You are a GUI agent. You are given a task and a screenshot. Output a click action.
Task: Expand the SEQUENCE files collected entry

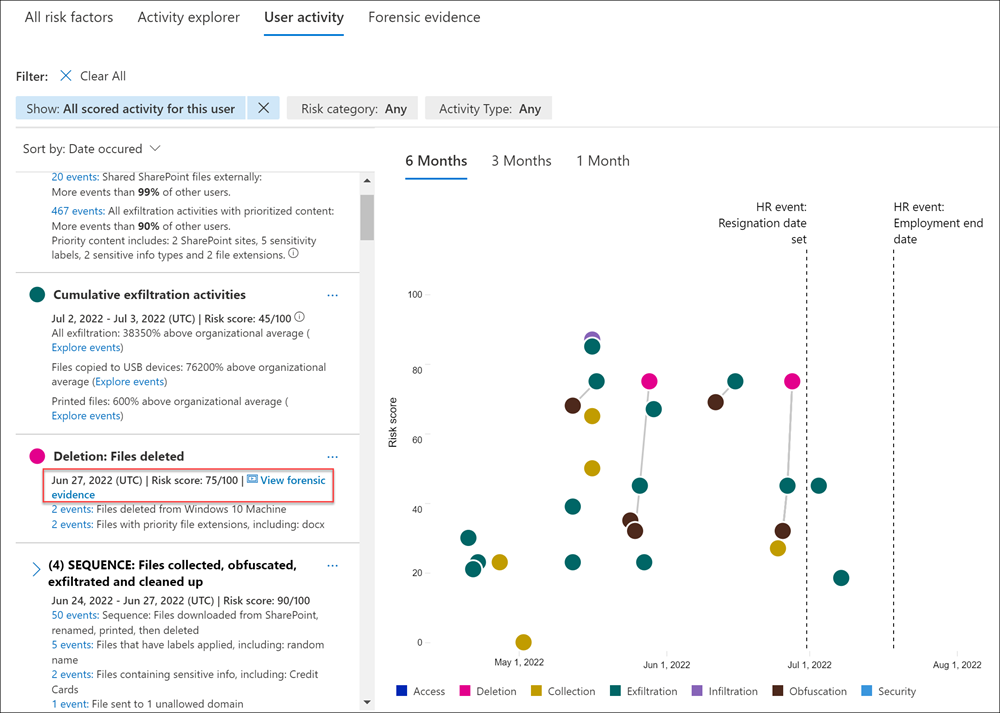pos(36,569)
